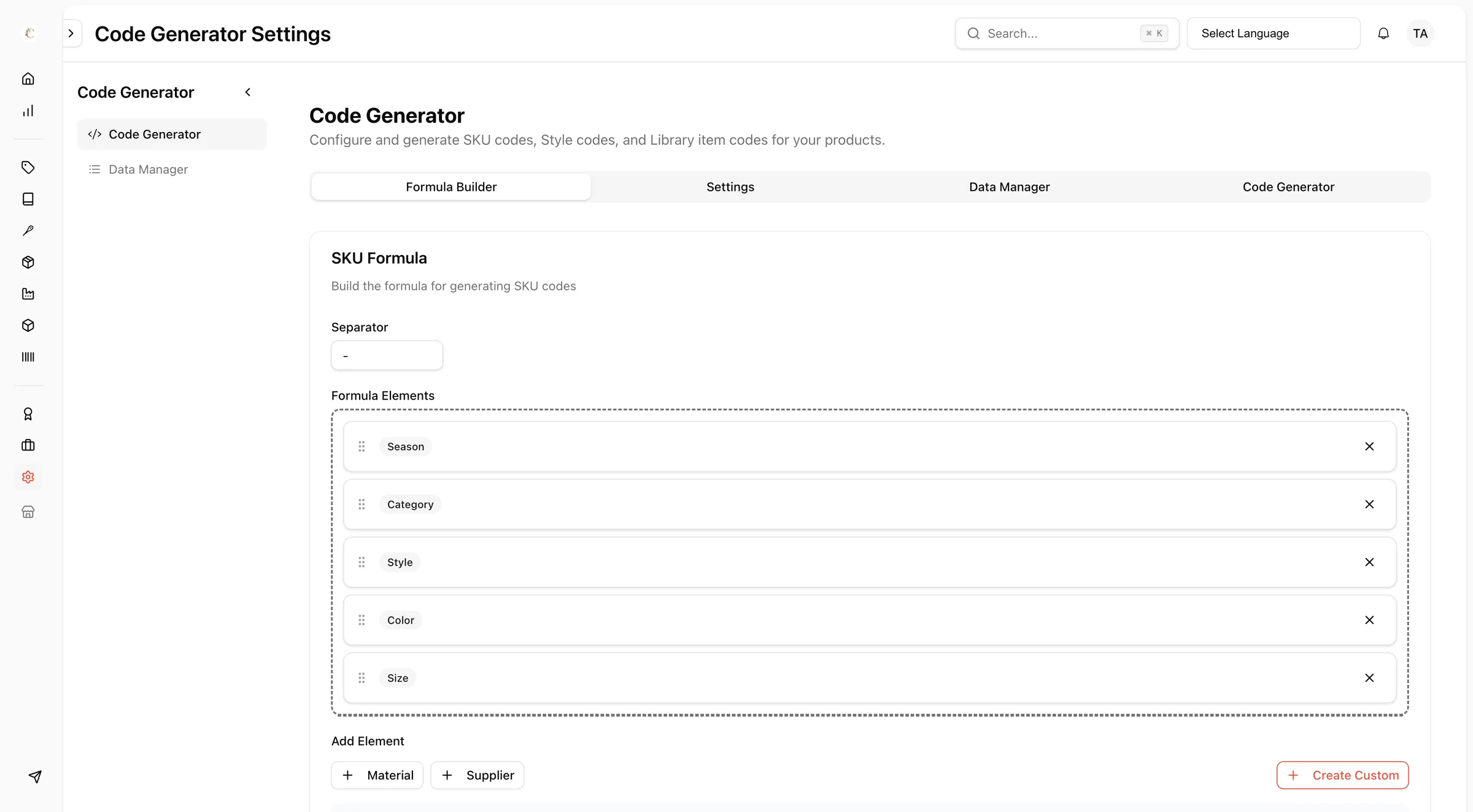Remove the Color formula element
The width and height of the screenshot is (1473, 812).
pos(1369,620)
